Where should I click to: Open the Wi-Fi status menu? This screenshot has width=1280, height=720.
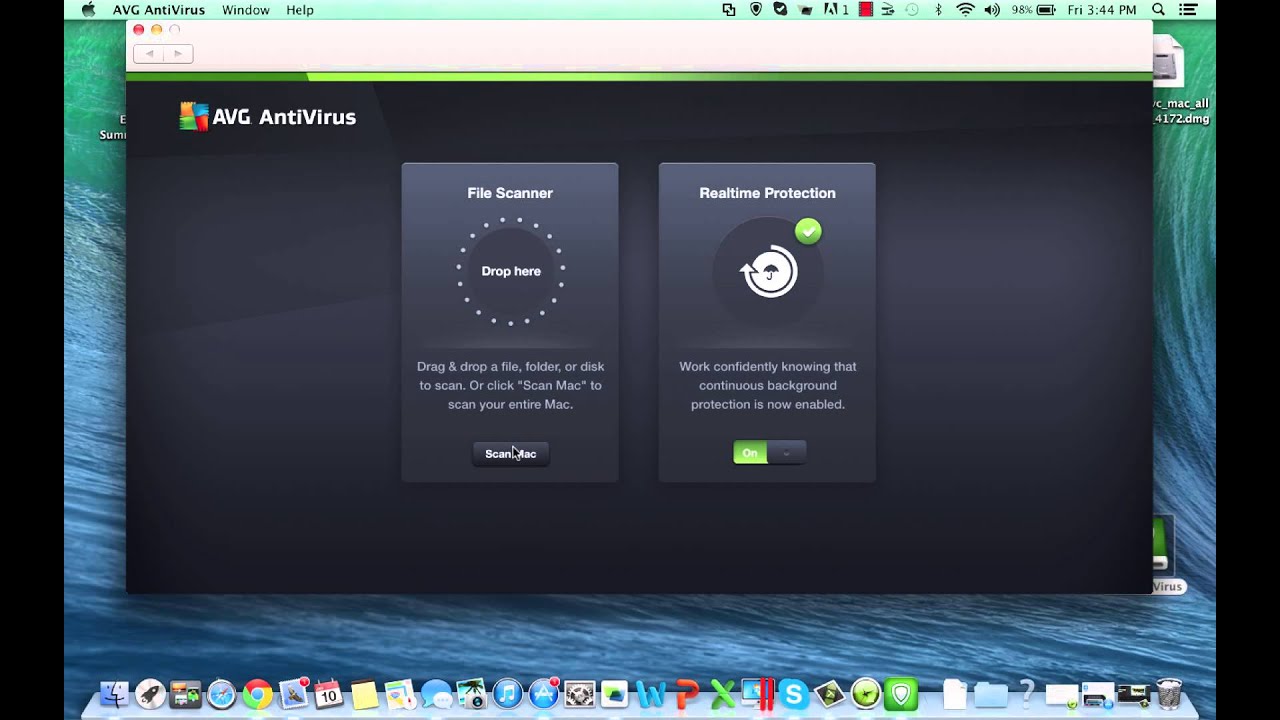point(965,10)
